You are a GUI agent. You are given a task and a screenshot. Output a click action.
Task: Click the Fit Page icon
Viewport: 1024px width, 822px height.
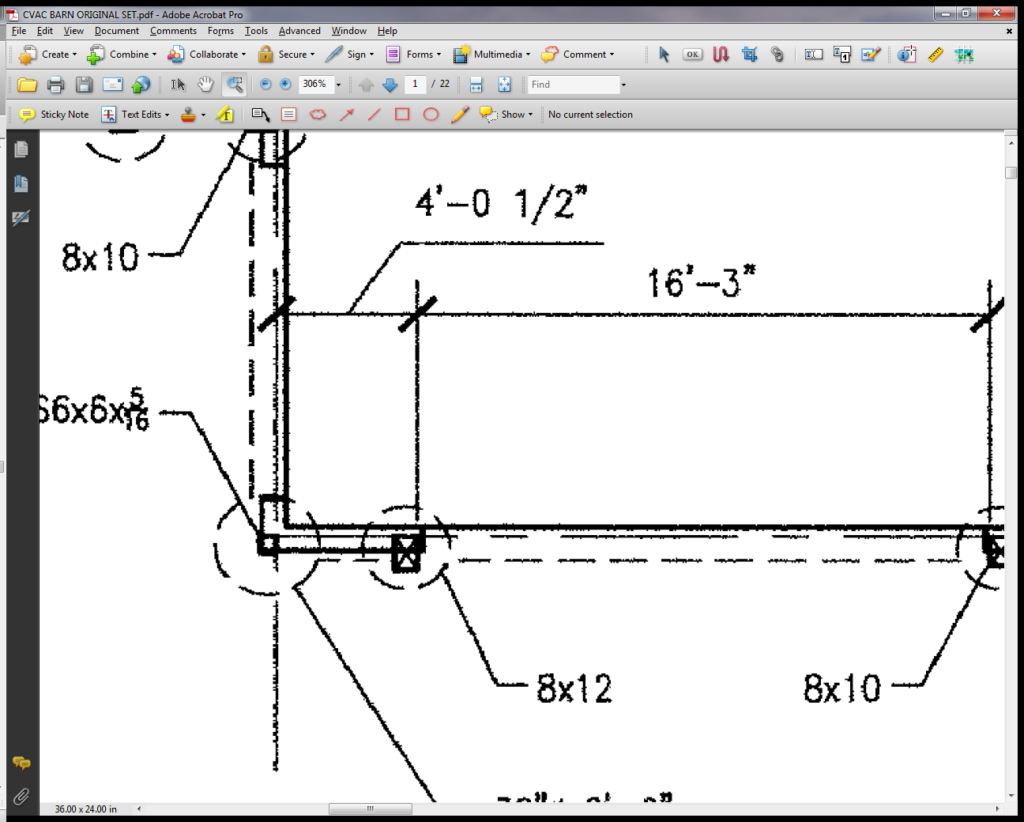coord(504,84)
